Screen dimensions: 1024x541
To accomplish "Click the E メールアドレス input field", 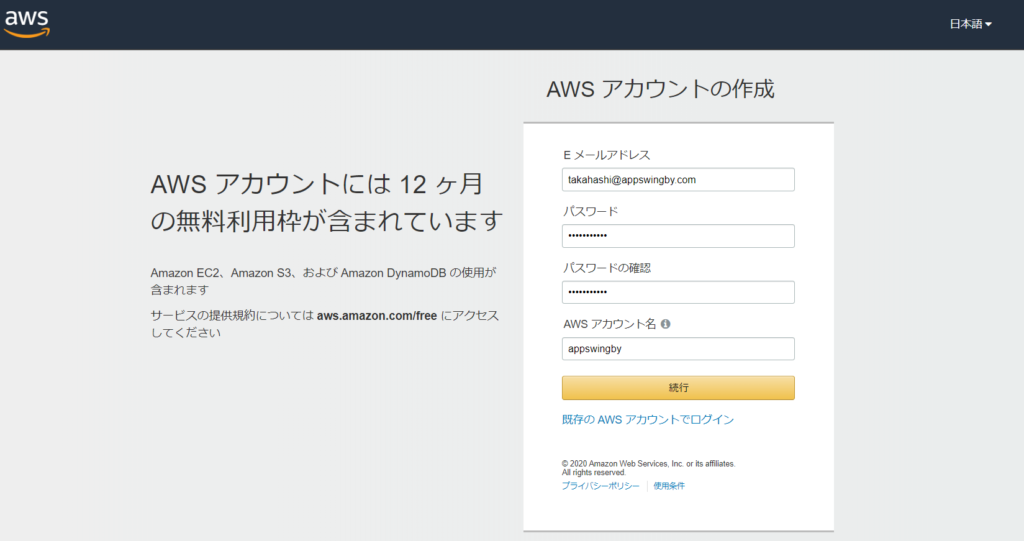I will (x=678, y=180).
